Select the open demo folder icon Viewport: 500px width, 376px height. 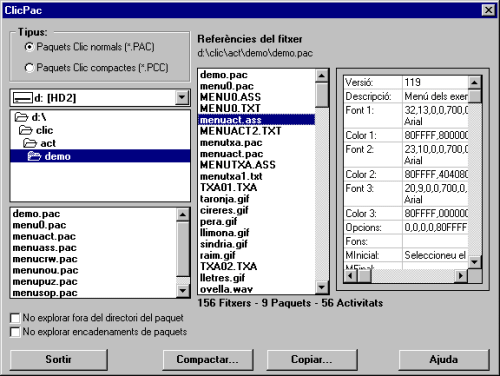(34, 156)
